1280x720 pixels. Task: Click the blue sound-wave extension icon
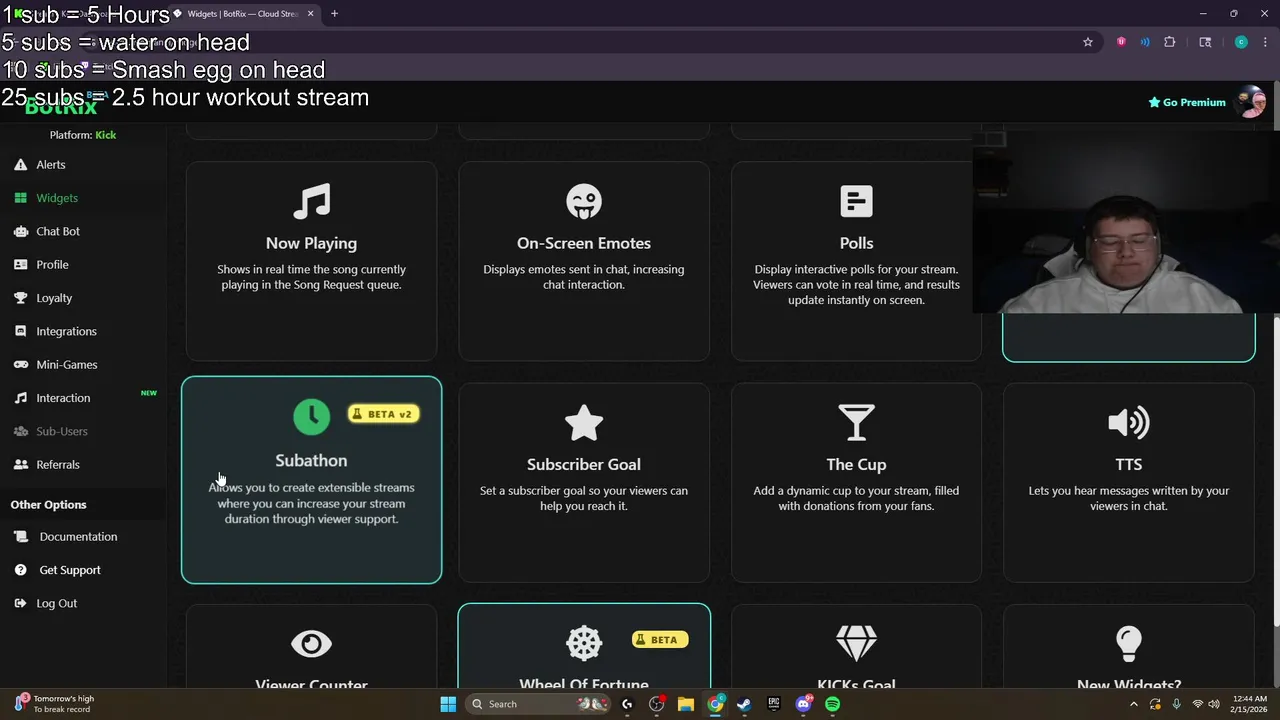[1145, 42]
